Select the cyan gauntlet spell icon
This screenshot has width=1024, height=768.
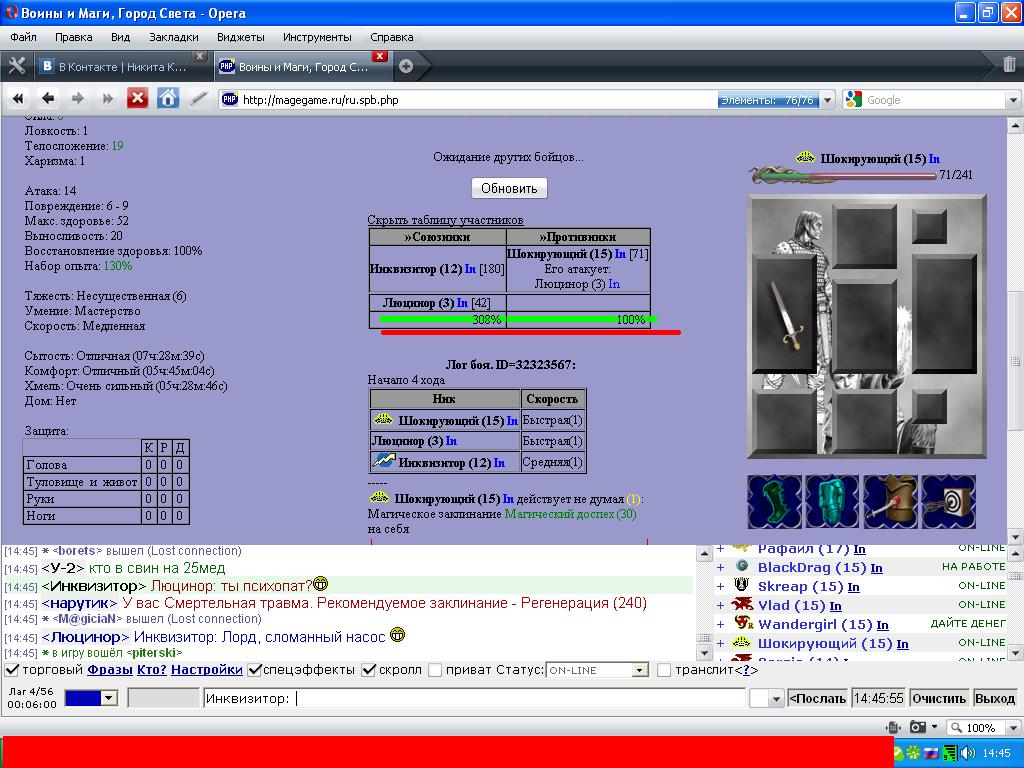[x=832, y=502]
